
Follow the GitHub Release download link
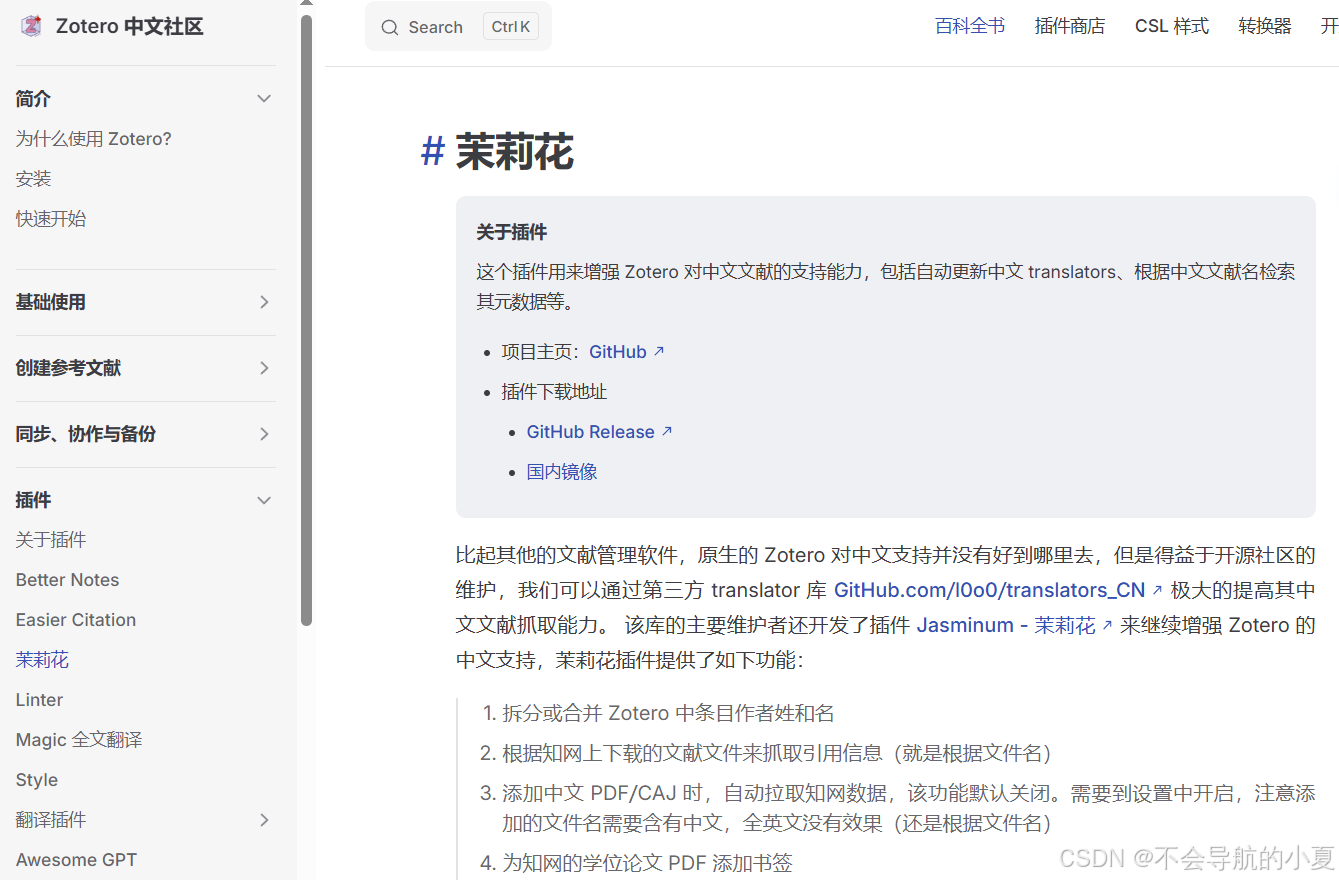point(599,432)
